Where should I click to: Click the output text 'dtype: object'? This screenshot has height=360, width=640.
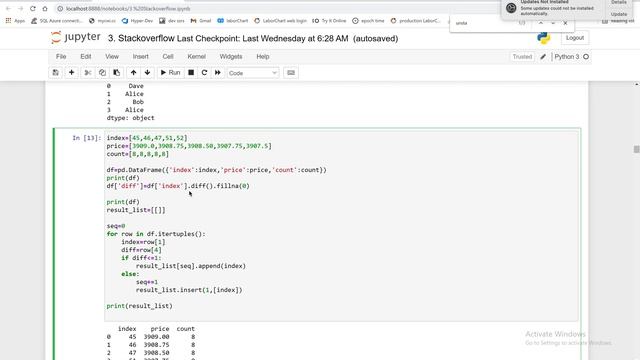[131, 118]
